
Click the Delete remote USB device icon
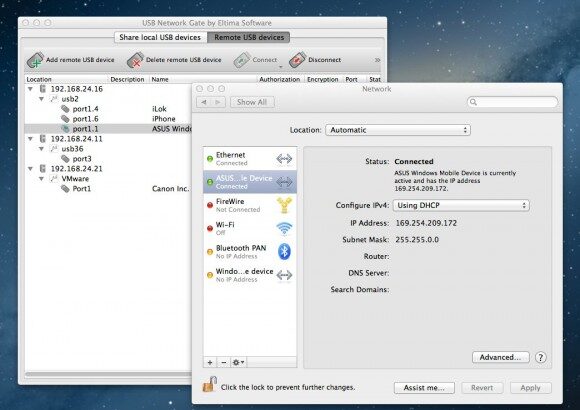pos(135,60)
